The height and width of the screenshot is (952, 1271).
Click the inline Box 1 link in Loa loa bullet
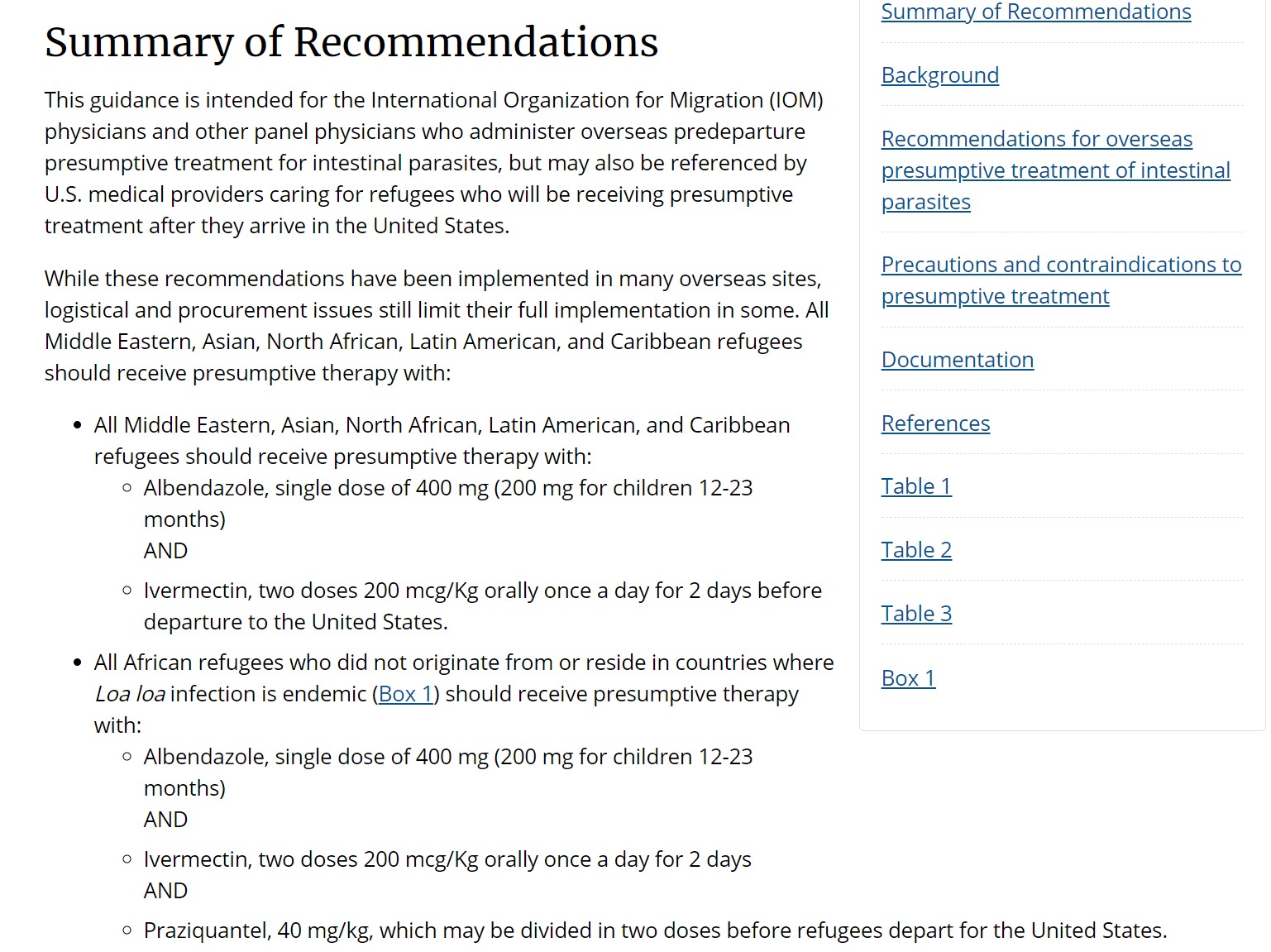click(405, 694)
